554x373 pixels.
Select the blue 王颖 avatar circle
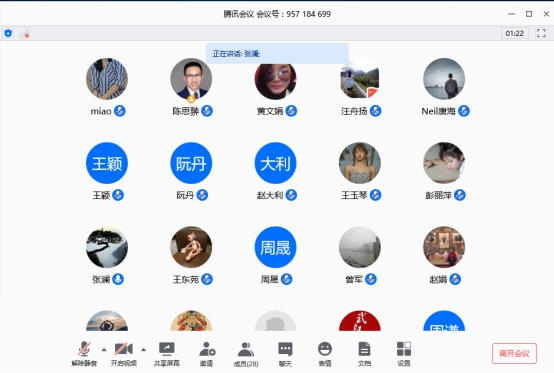tap(107, 163)
